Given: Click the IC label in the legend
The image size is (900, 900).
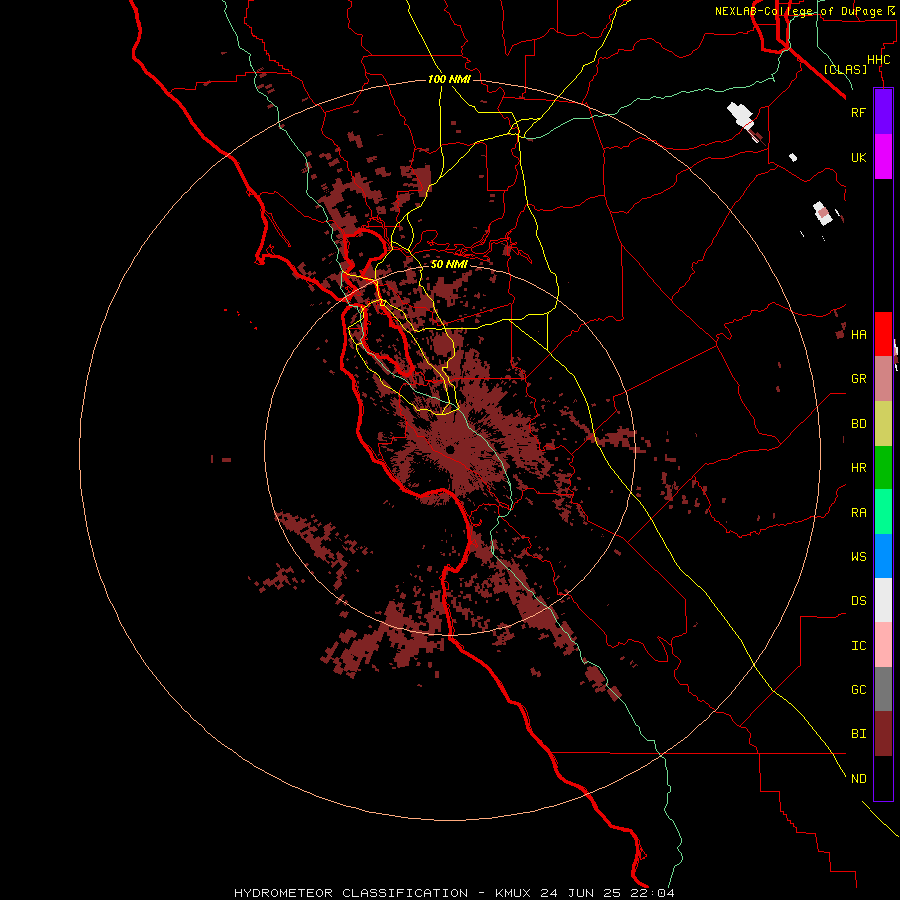Looking at the screenshot, I should 859,646.
